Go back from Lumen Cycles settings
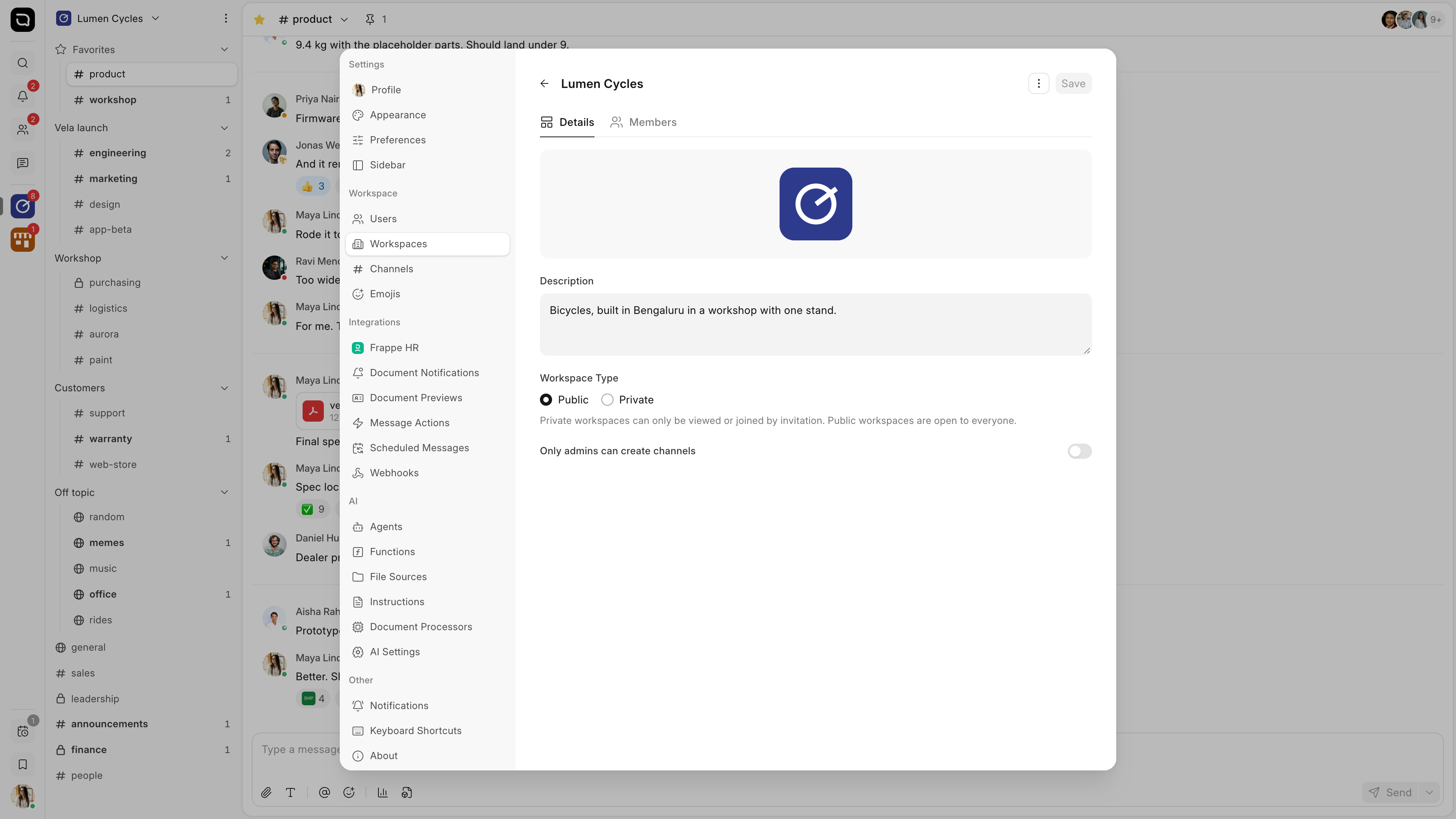Image resolution: width=1456 pixels, height=819 pixels. click(x=544, y=84)
